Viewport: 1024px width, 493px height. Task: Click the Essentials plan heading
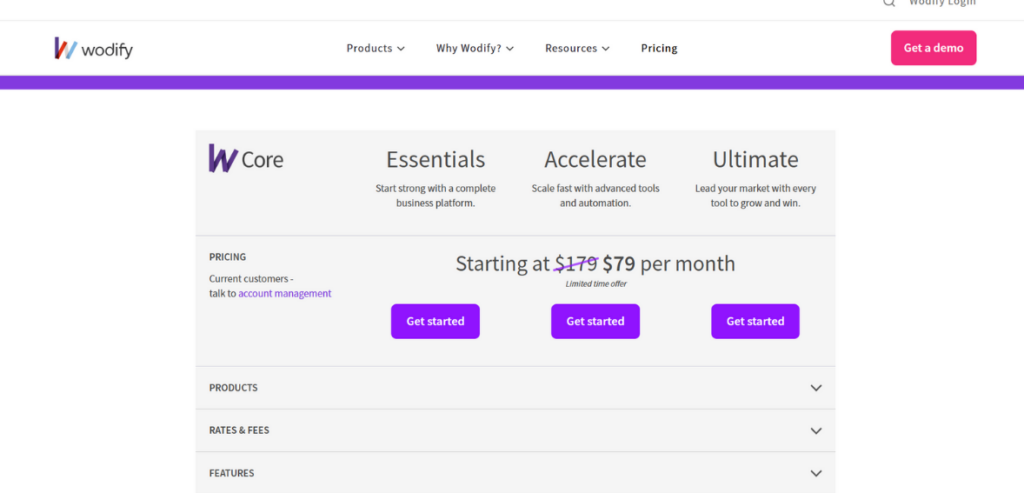pyautogui.click(x=436, y=159)
